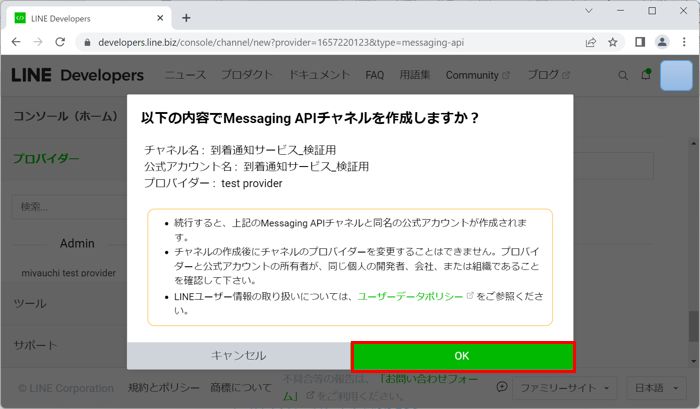Open the browser profile avatar icon
This screenshot has width=700, height=409.
click(662, 42)
